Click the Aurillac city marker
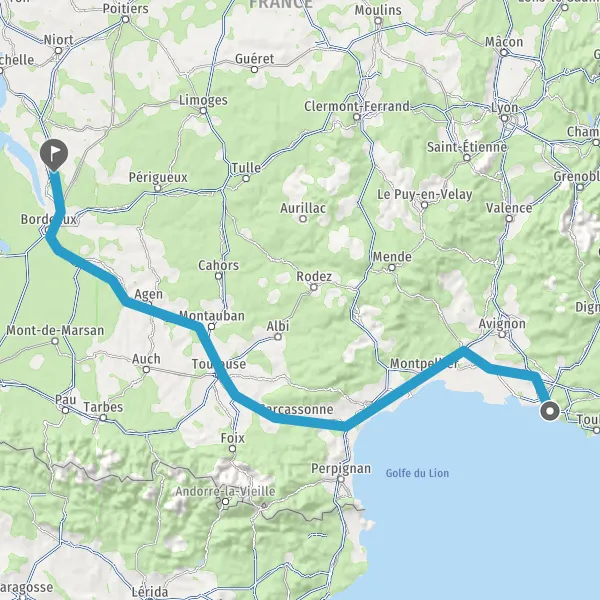 (303, 219)
